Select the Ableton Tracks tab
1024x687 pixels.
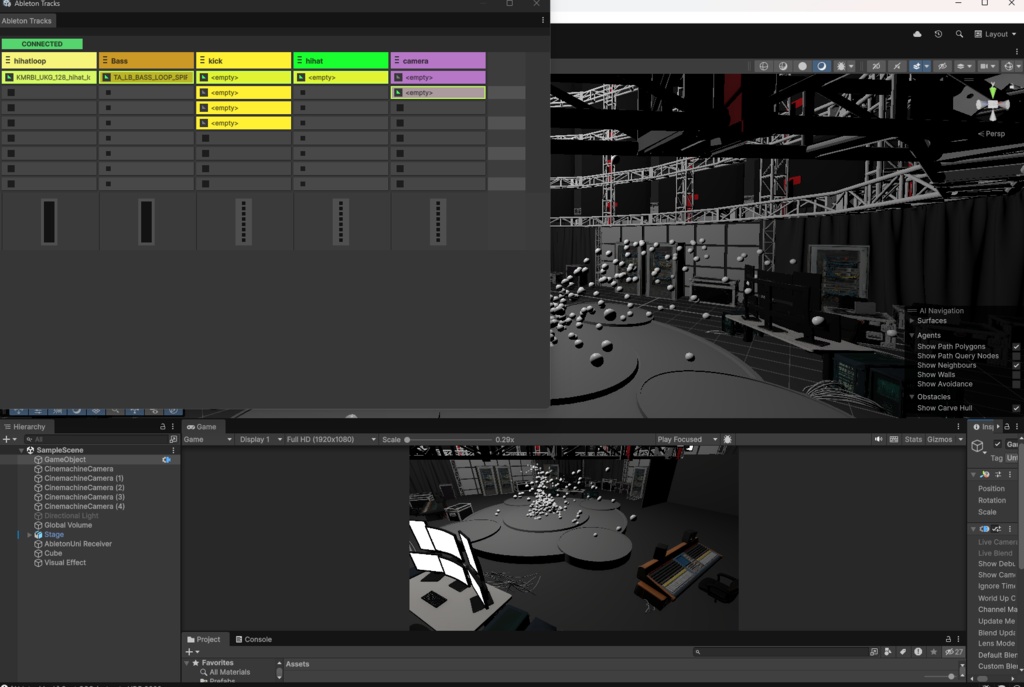point(27,21)
